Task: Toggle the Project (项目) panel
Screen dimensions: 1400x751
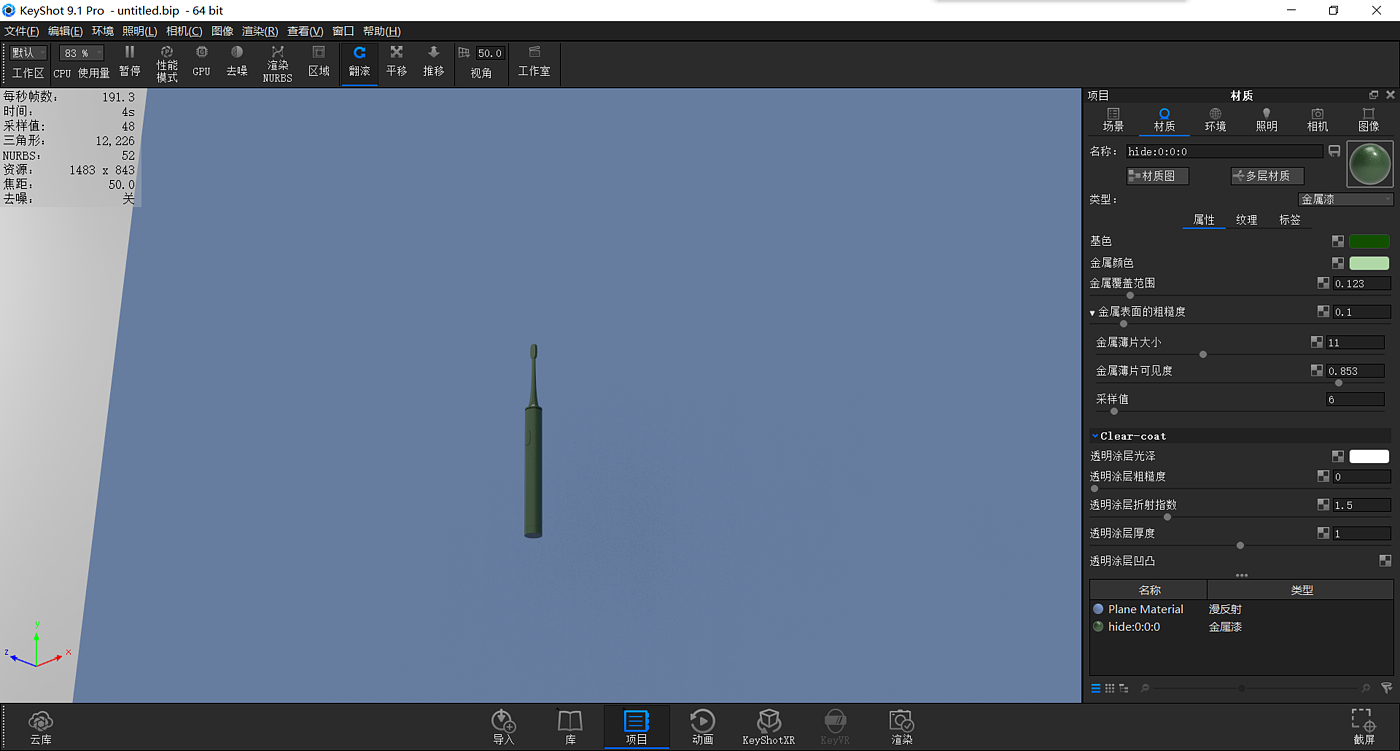Action: (636, 727)
